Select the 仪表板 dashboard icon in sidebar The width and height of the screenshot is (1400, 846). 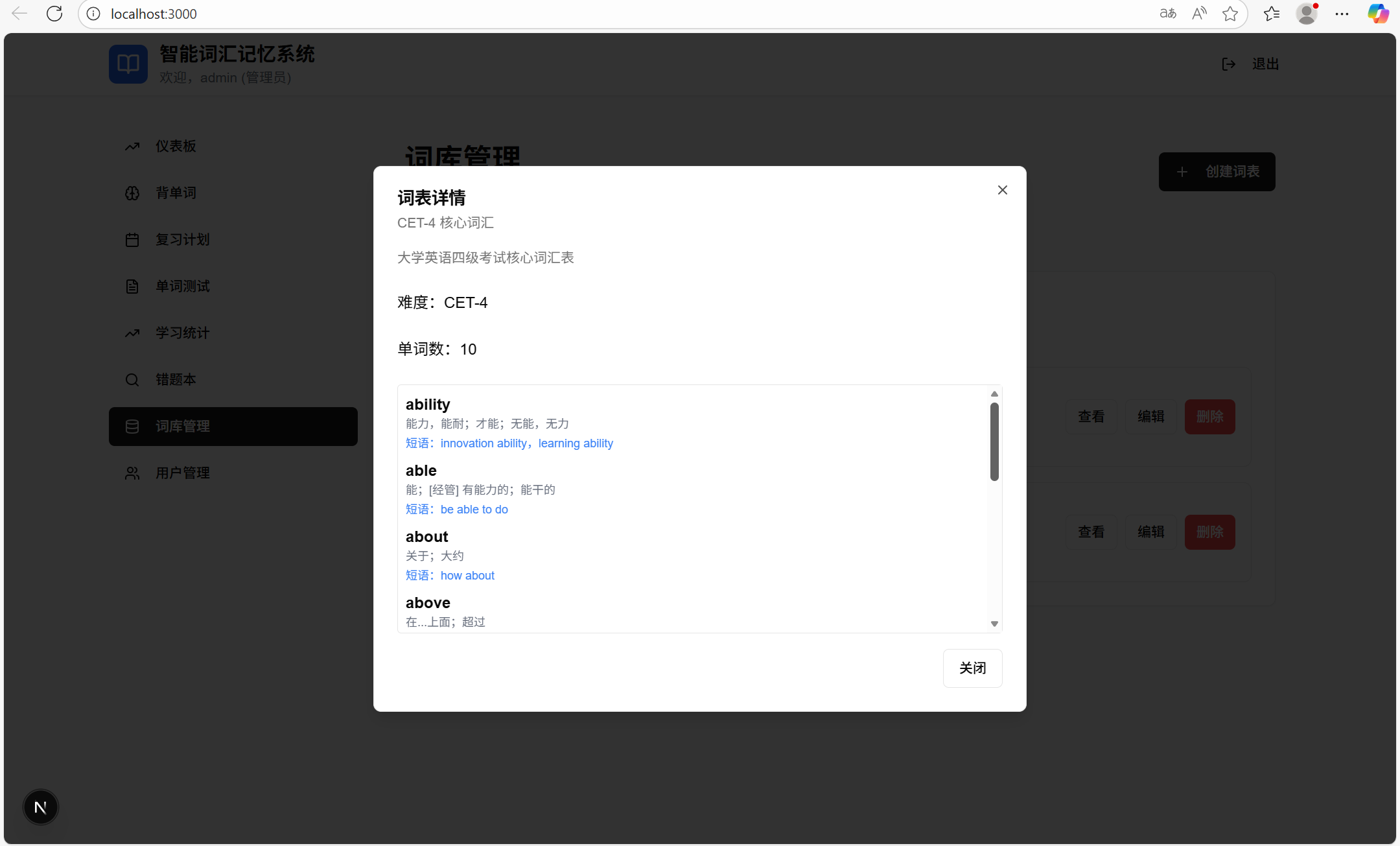pyautogui.click(x=132, y=146)
